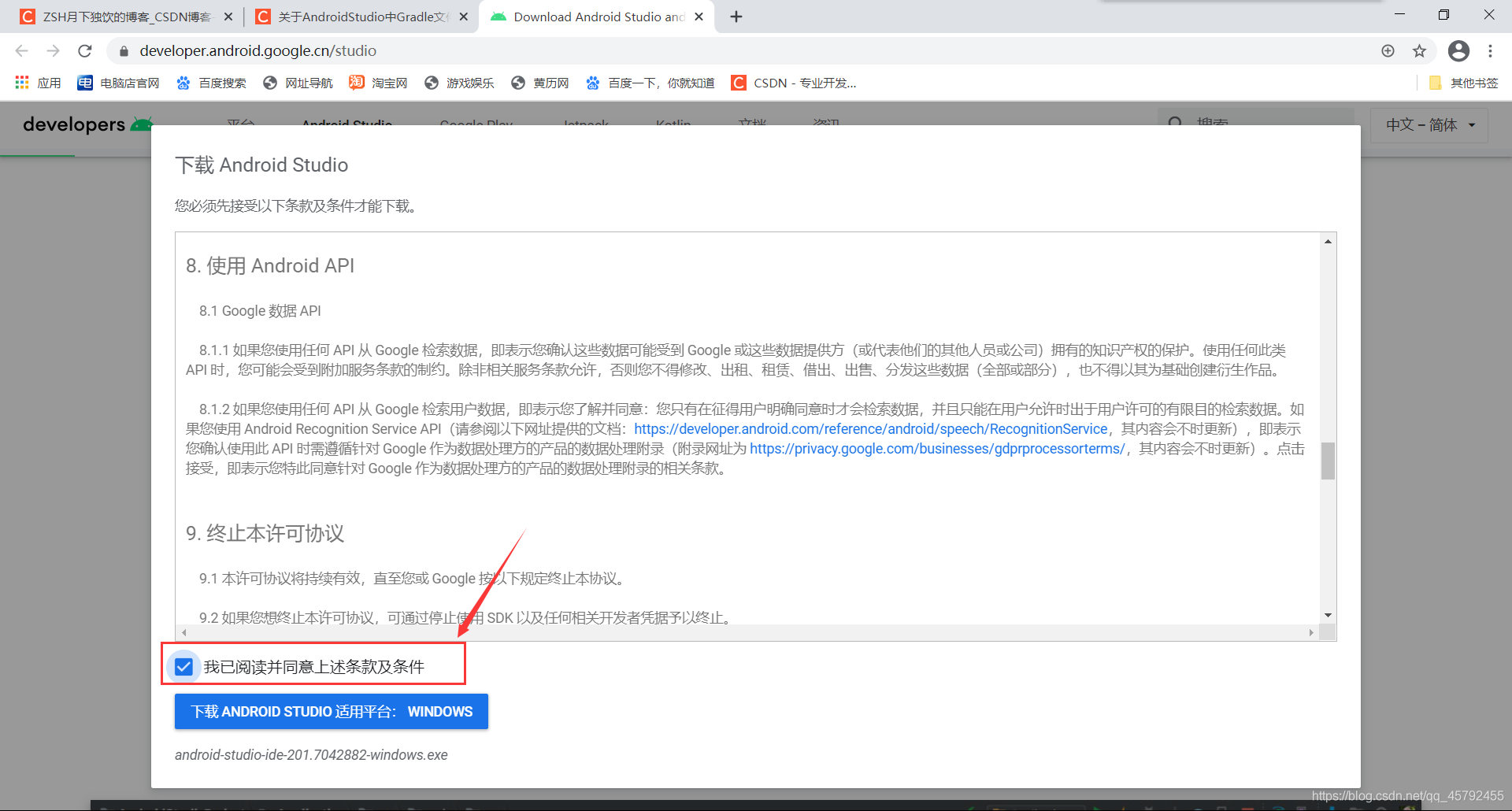The image size is (1512, 811).
Task: Click the terms horizontal scroll left arrow
Action: [x=184, y=632]
